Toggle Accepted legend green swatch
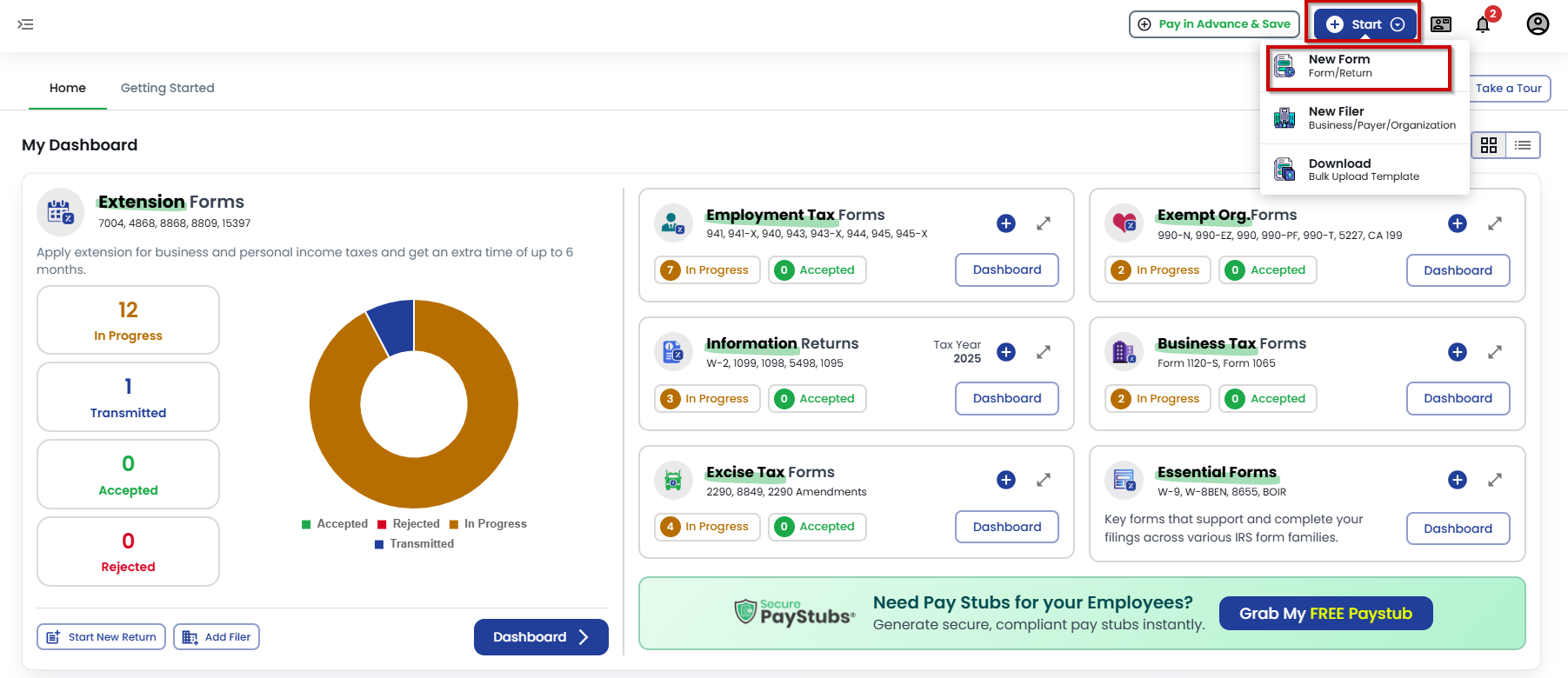The image size is (1568, 678). pyautogui.click(x=306, y=524)
